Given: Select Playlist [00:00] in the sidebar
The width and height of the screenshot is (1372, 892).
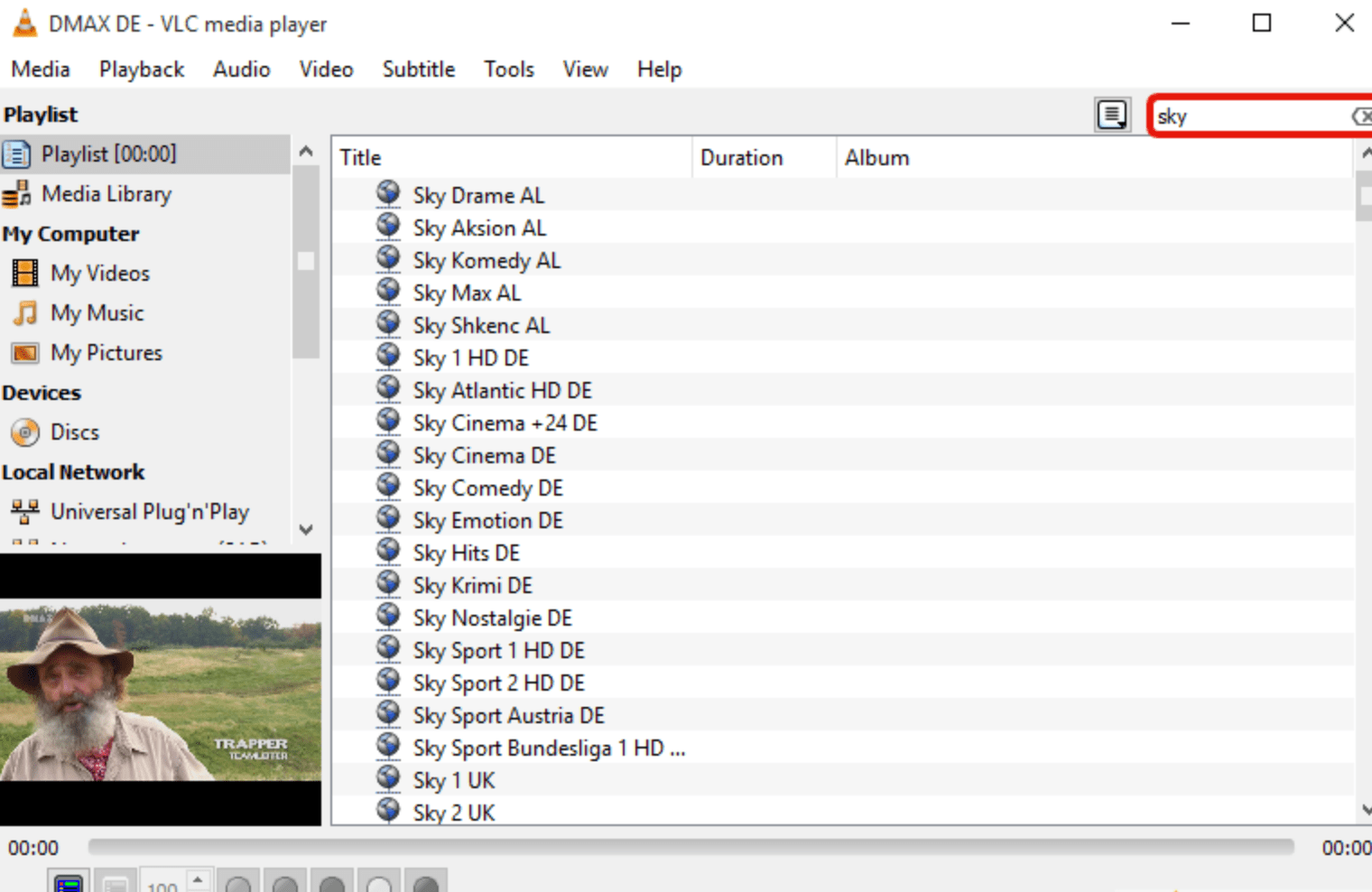Looking at the screenshot, I should pyautogui.click(x=144, y=154).
